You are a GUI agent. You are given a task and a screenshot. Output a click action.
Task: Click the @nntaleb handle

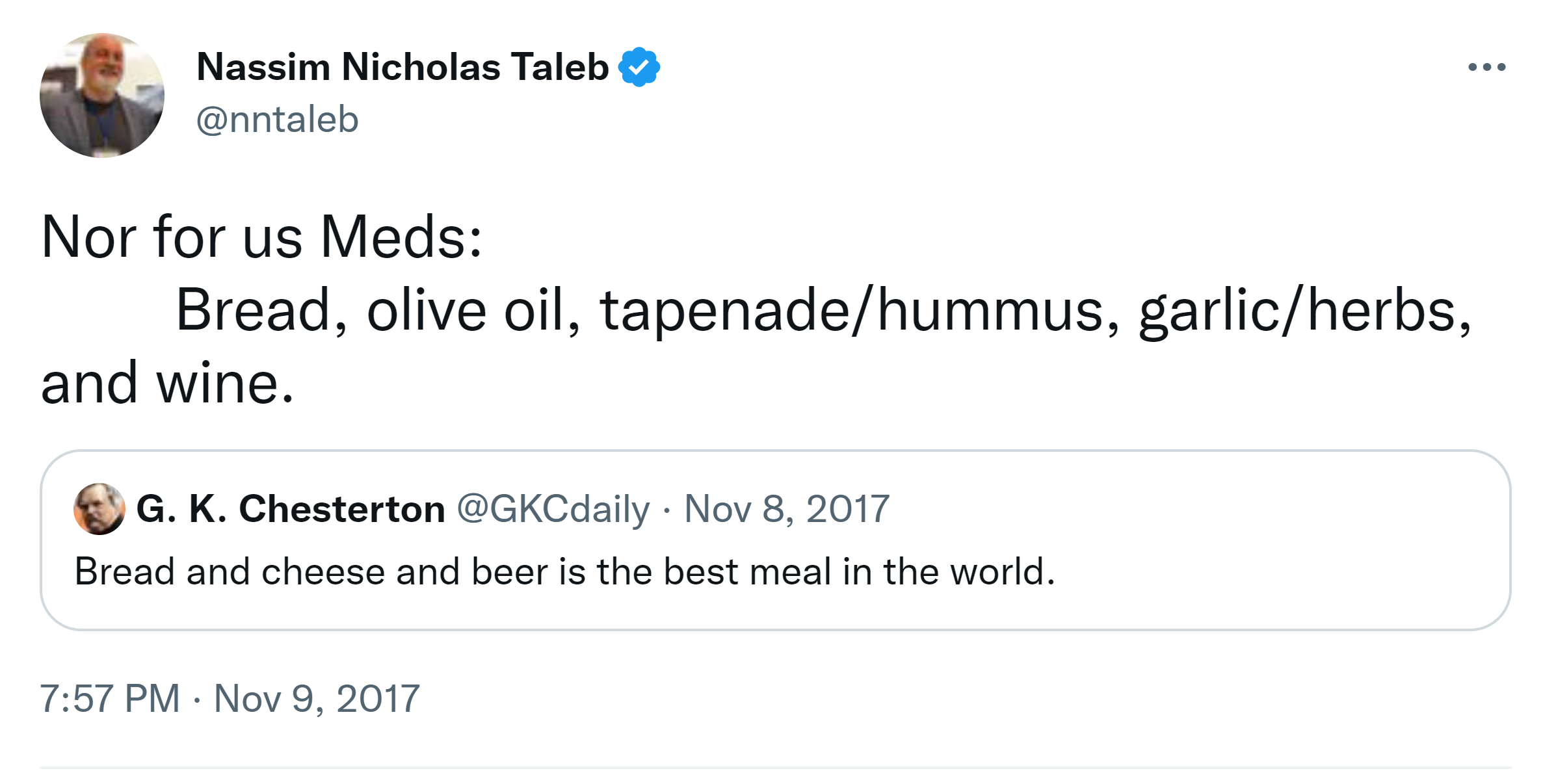(277, 120)
